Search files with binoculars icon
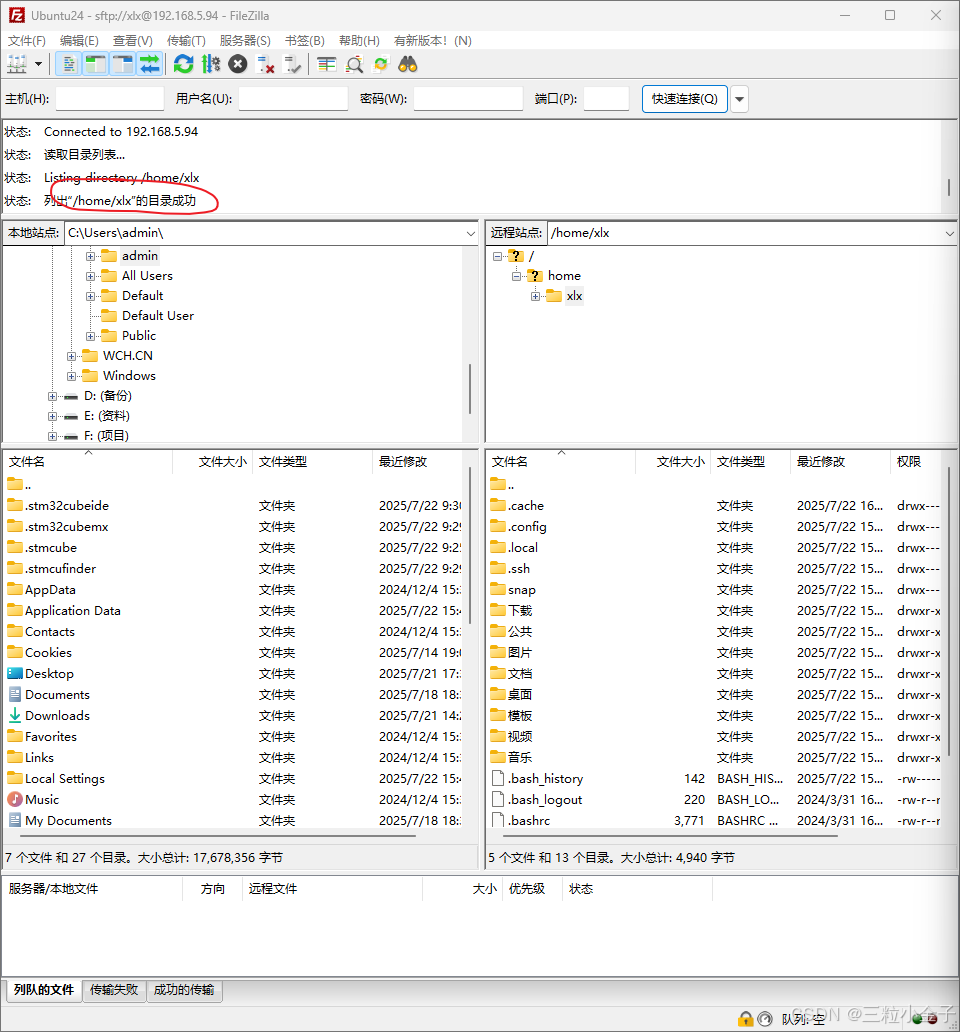This screenshot has width=960, height=1032. (408, 64)
